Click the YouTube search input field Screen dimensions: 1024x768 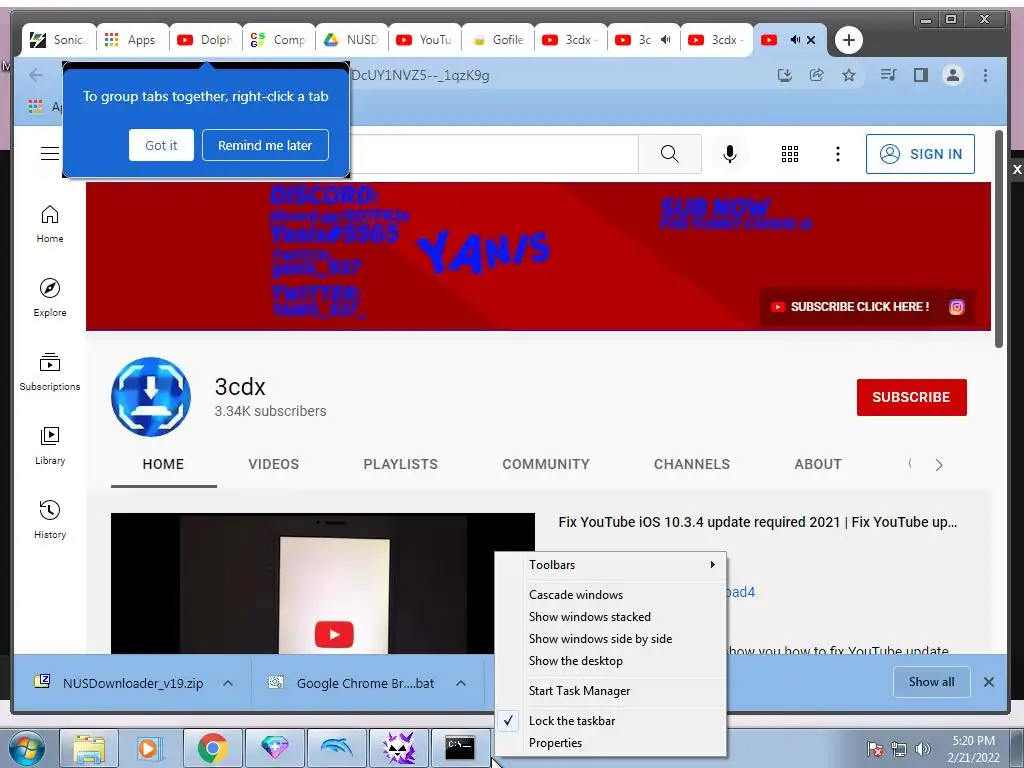493,154
